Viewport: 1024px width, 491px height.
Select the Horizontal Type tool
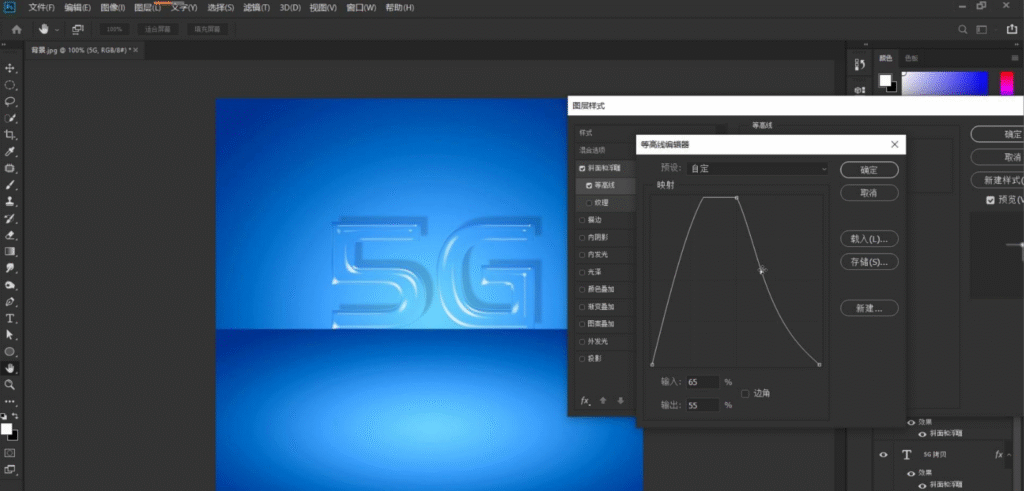[10, 319]
